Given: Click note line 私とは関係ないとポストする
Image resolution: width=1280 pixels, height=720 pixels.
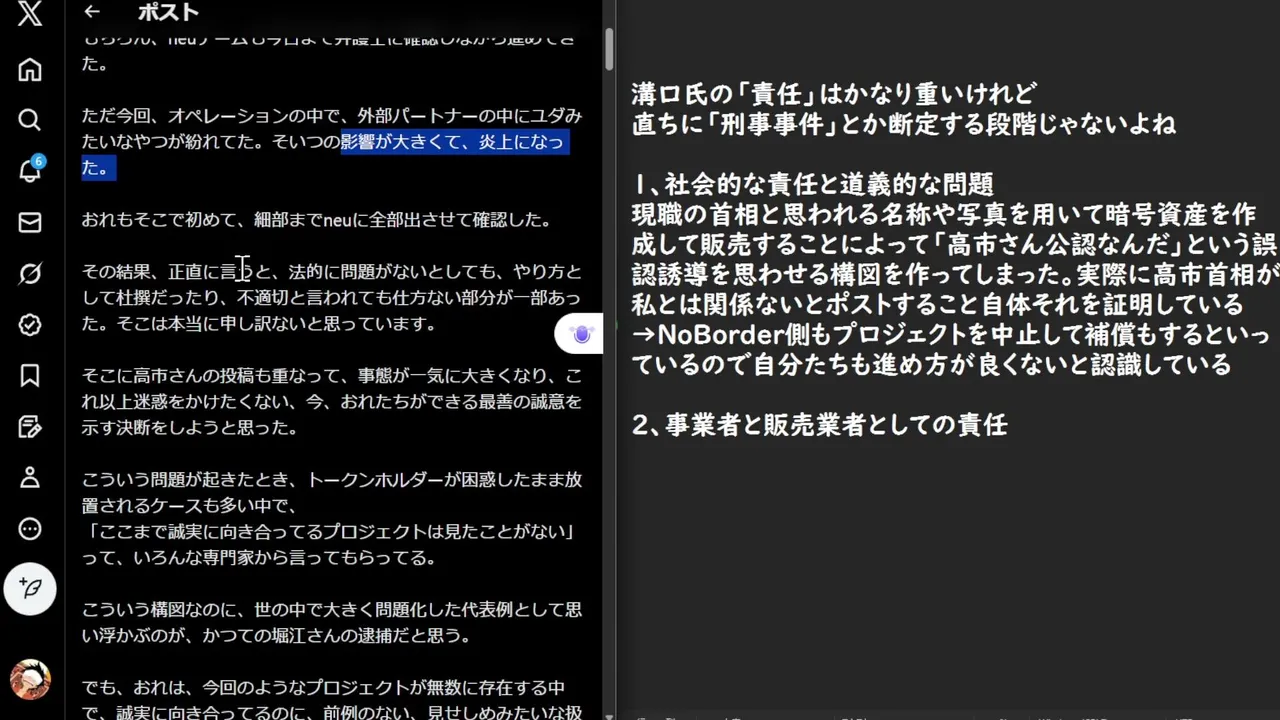Looking at the screenshot, I should click(x=937, y=304).
